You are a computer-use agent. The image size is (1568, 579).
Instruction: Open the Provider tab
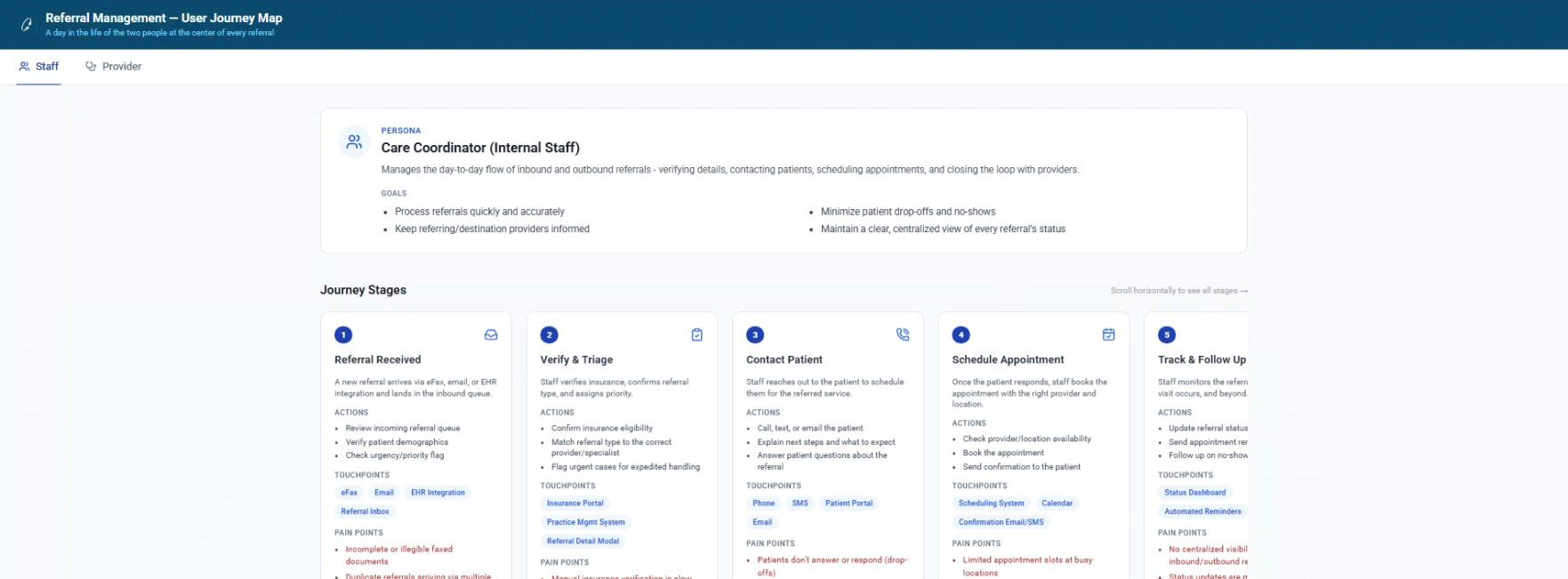(113, 67)
